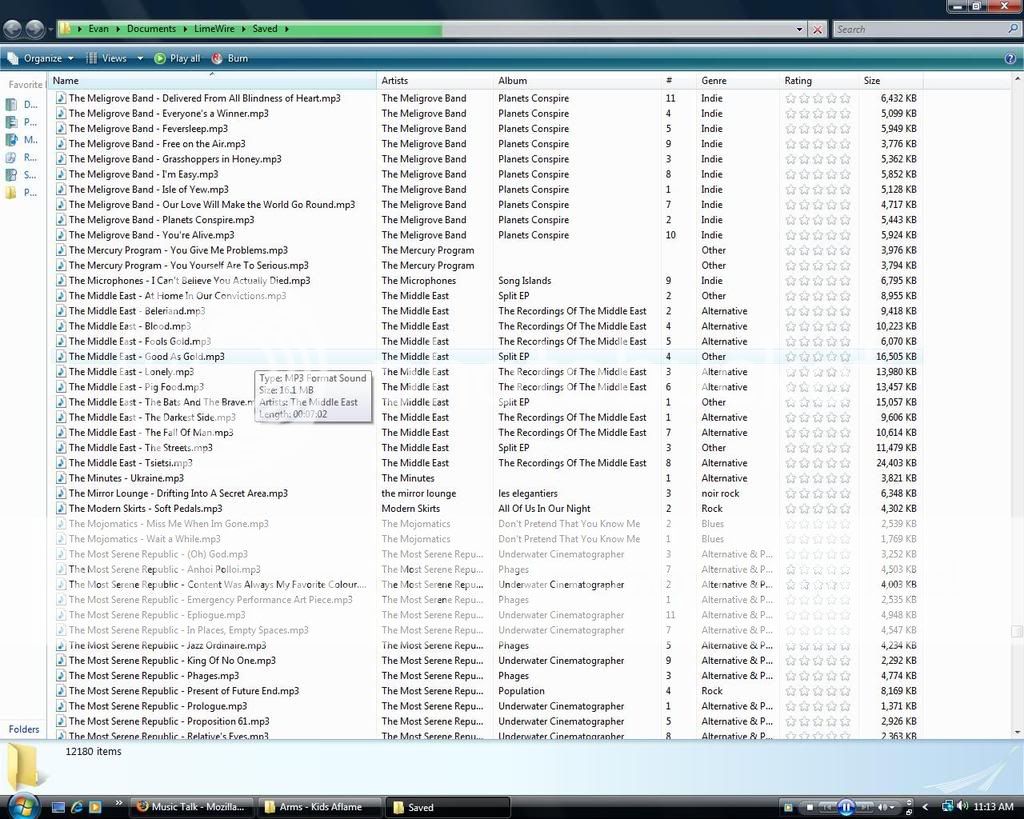Viewport: 1024px width, 819px height.
Task: Select the mp3 icon of Soft Pedals.mp3
Action: coord(61,508)
